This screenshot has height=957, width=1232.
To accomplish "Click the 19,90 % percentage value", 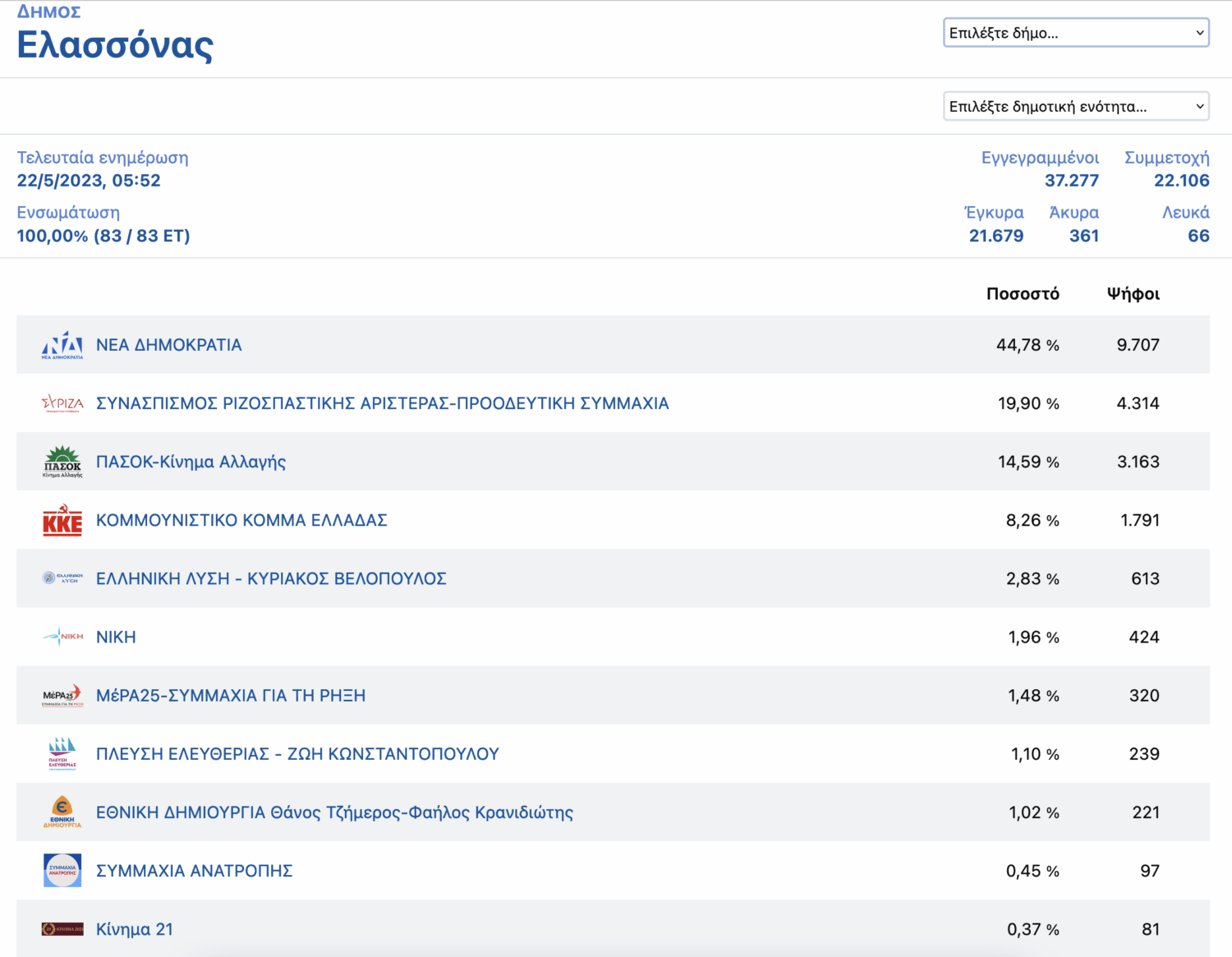I will click(x=1028, y=403).
